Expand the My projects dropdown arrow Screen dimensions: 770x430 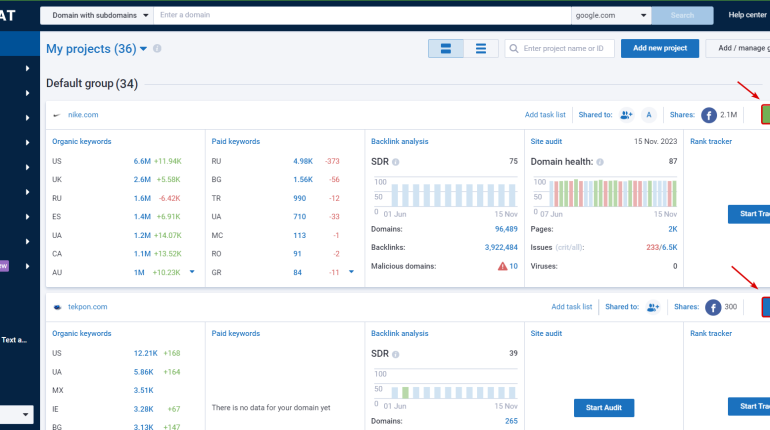click(x=143, y=49)
